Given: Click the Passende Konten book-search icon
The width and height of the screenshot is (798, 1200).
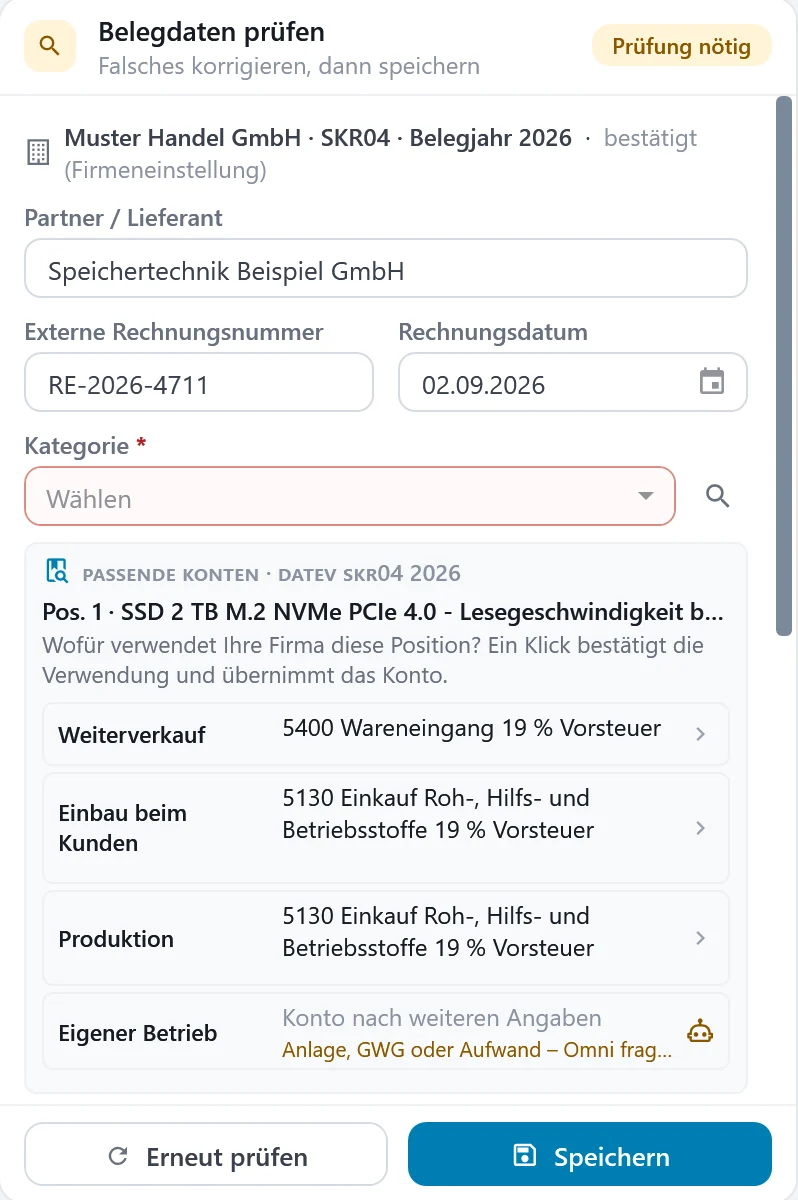Looking at the screenshot, I should 57,571.
